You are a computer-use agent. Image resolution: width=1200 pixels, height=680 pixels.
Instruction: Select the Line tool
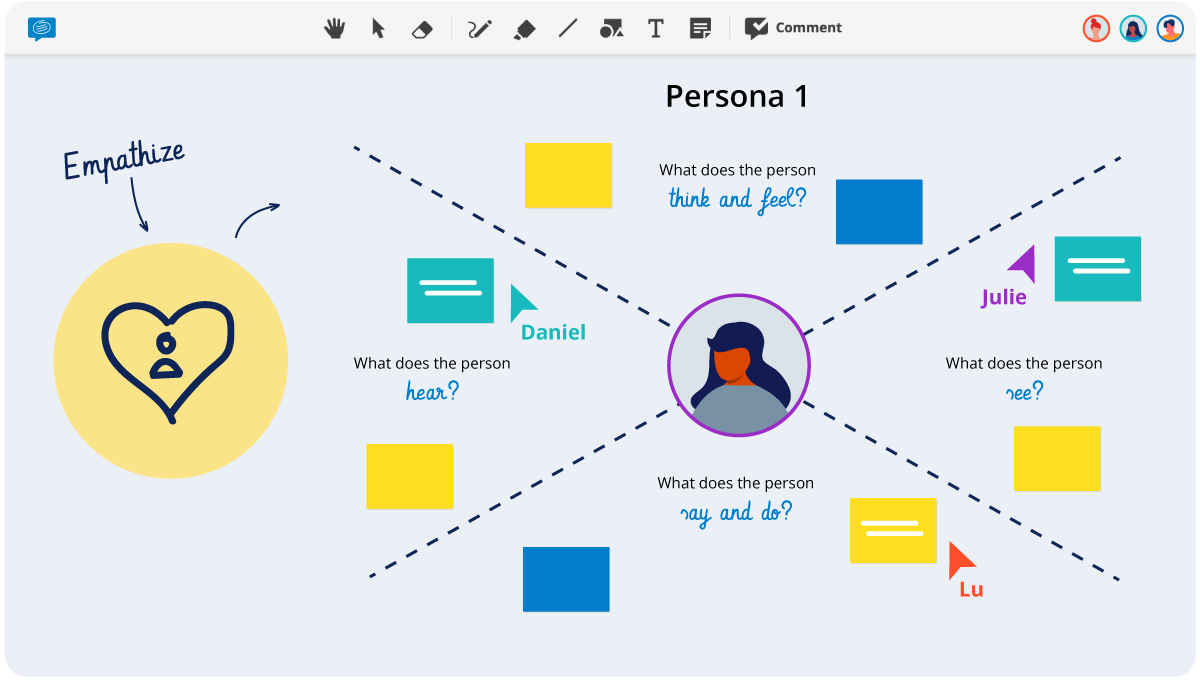point(568,29)
